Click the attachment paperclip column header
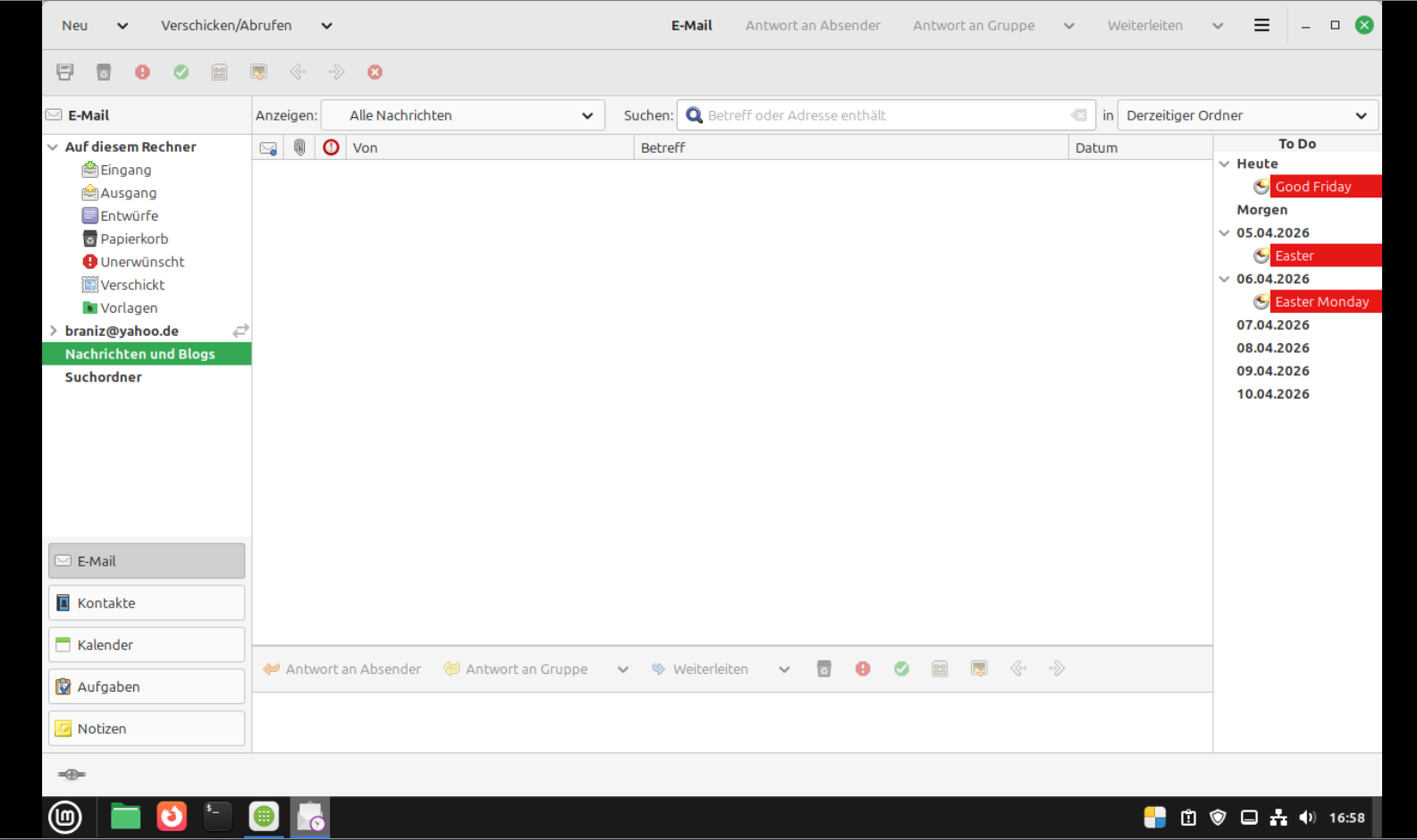 [299, 147]
